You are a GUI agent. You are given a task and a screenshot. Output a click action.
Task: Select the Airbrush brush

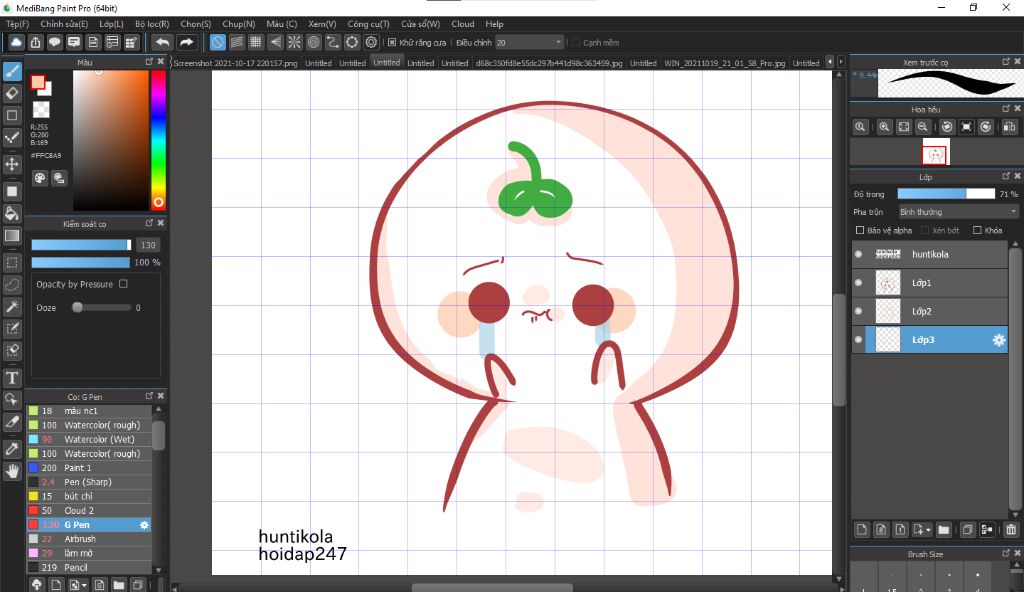[x=89, y=539]
